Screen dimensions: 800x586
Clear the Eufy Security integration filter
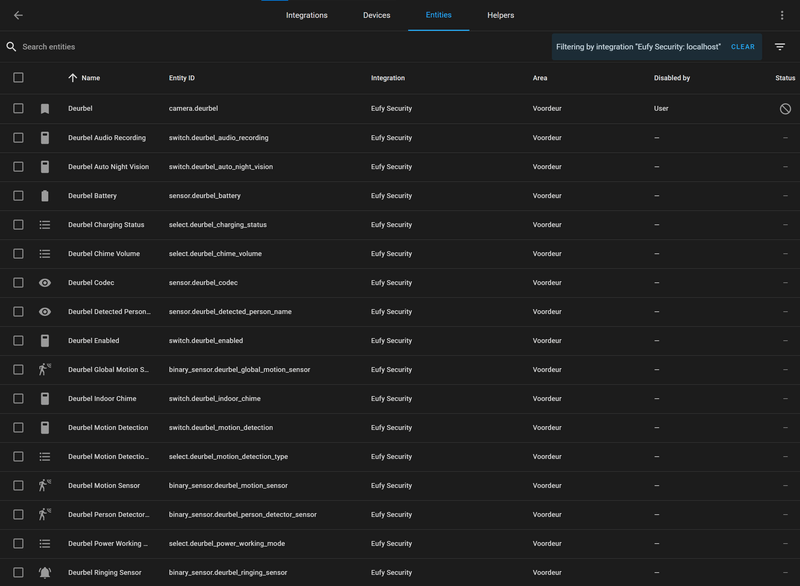tap(742, 47)
